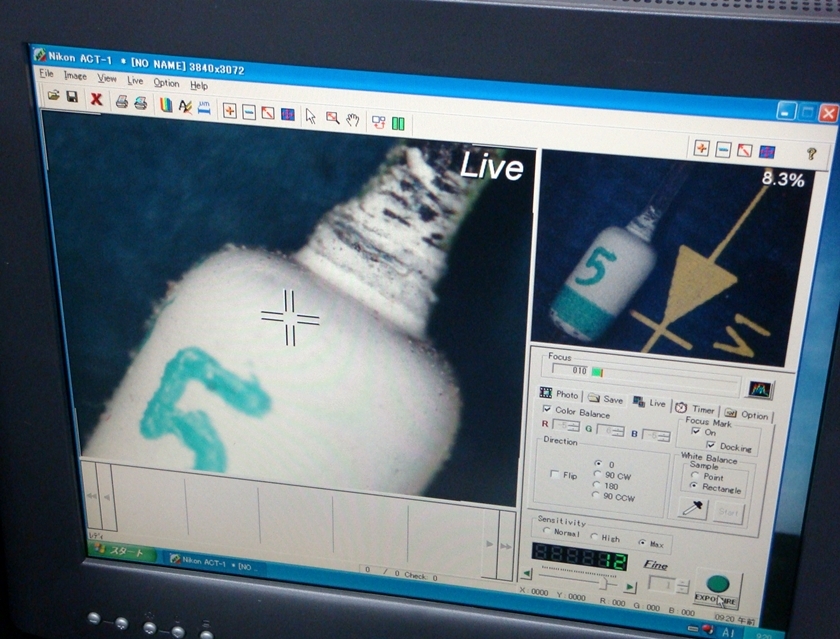Click the stepper next to Fine label
The width and height of the screenshot is (840, 639).
tap(669, 585)
